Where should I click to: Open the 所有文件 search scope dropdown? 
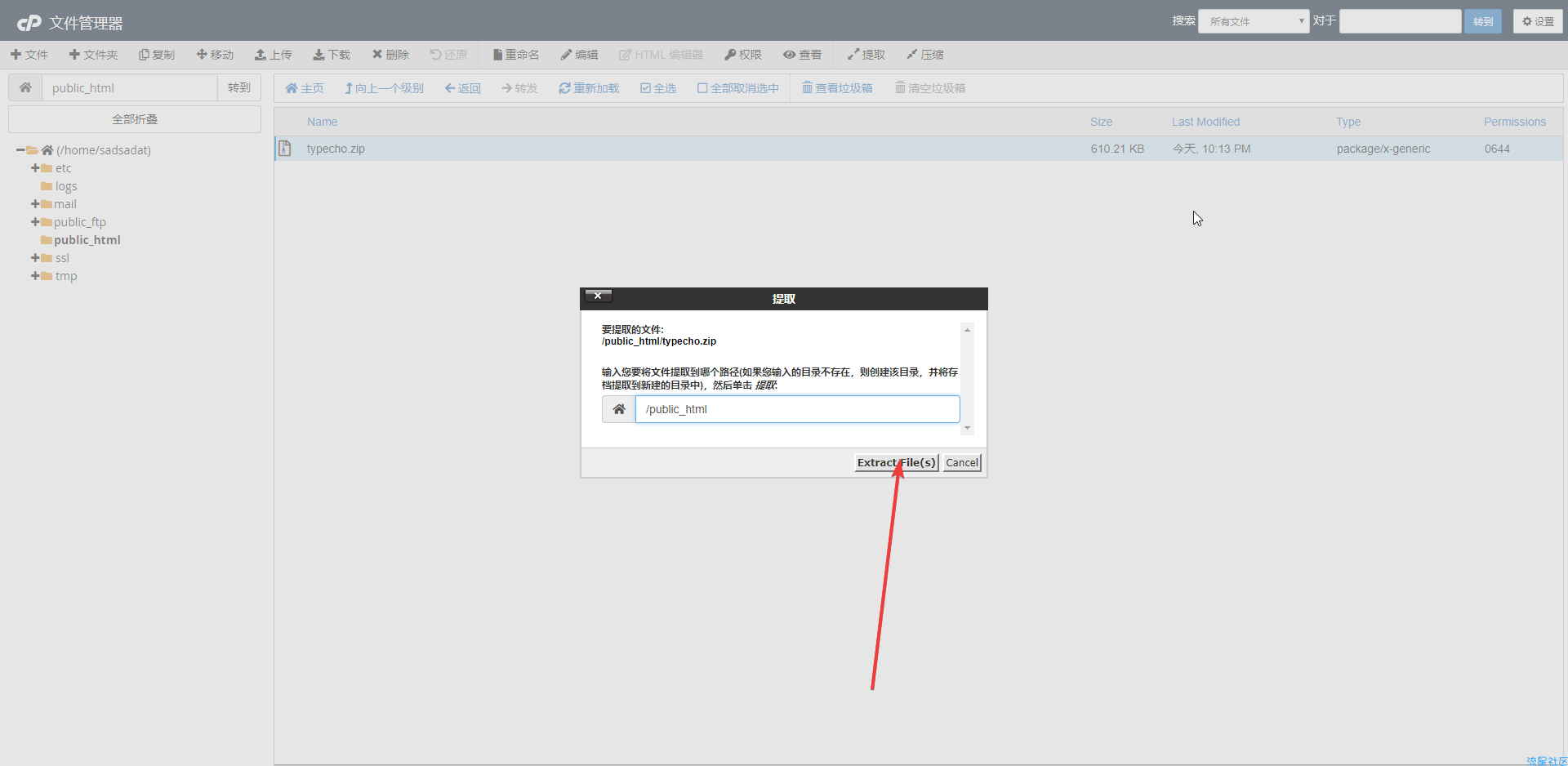point(1254,21)
